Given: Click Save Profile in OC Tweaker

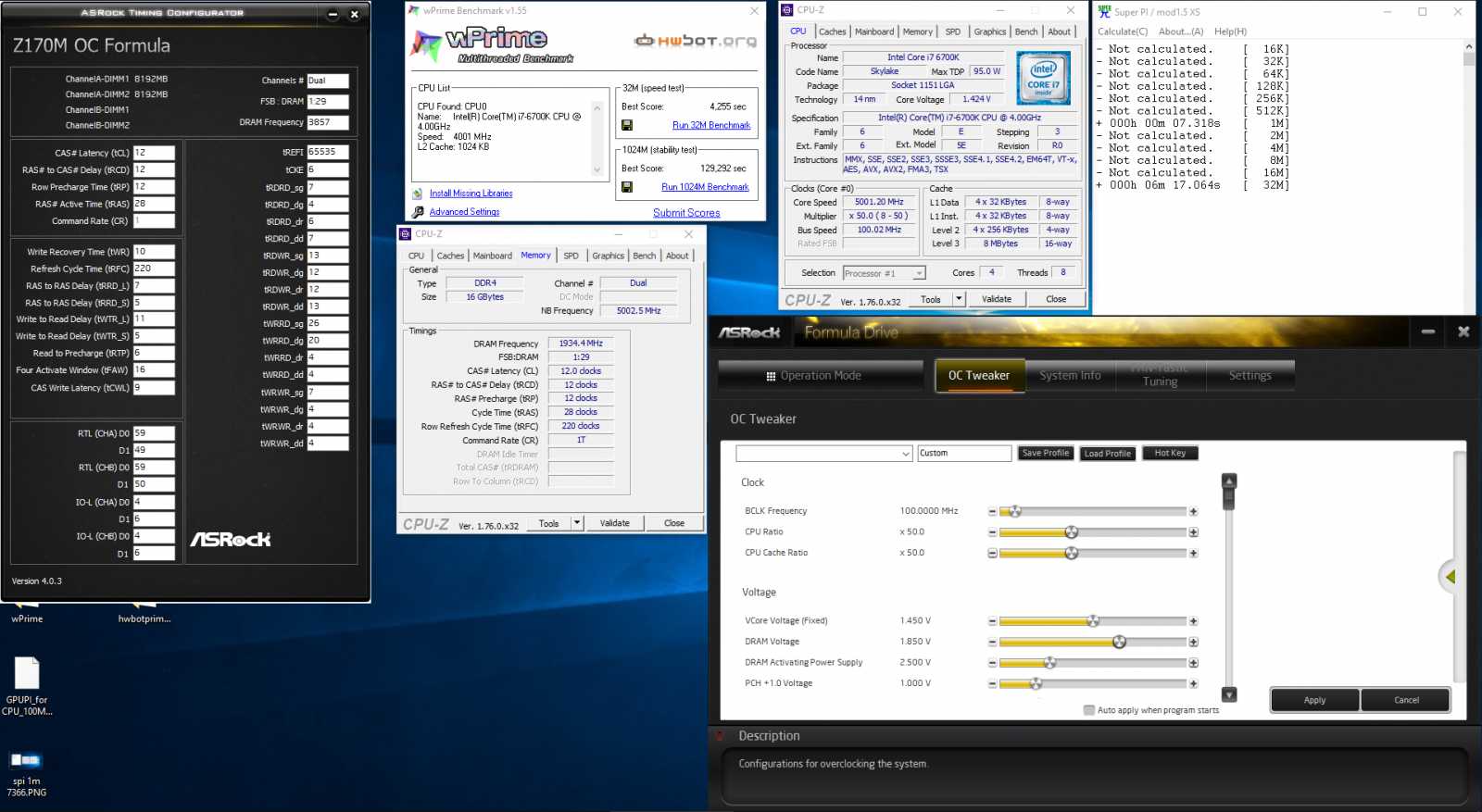Looking at the screenshot, I should click(x=1045, y=453).
